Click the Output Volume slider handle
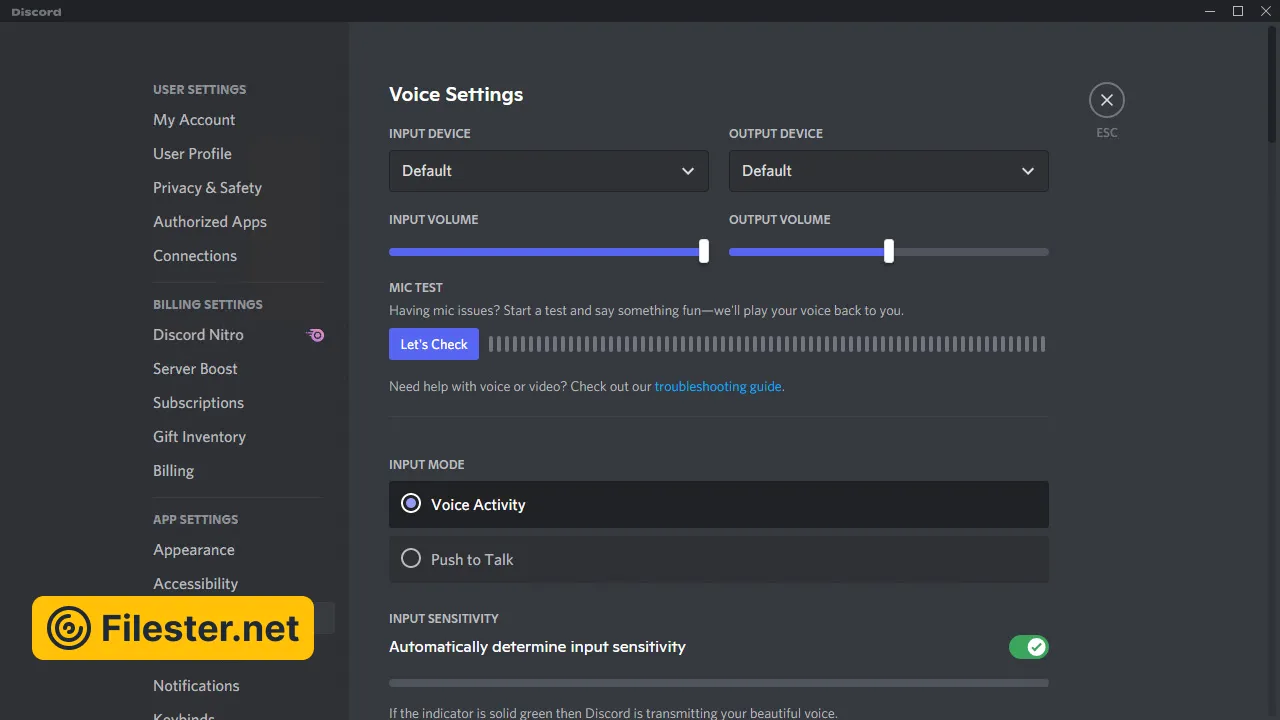 tap(889, 252)
